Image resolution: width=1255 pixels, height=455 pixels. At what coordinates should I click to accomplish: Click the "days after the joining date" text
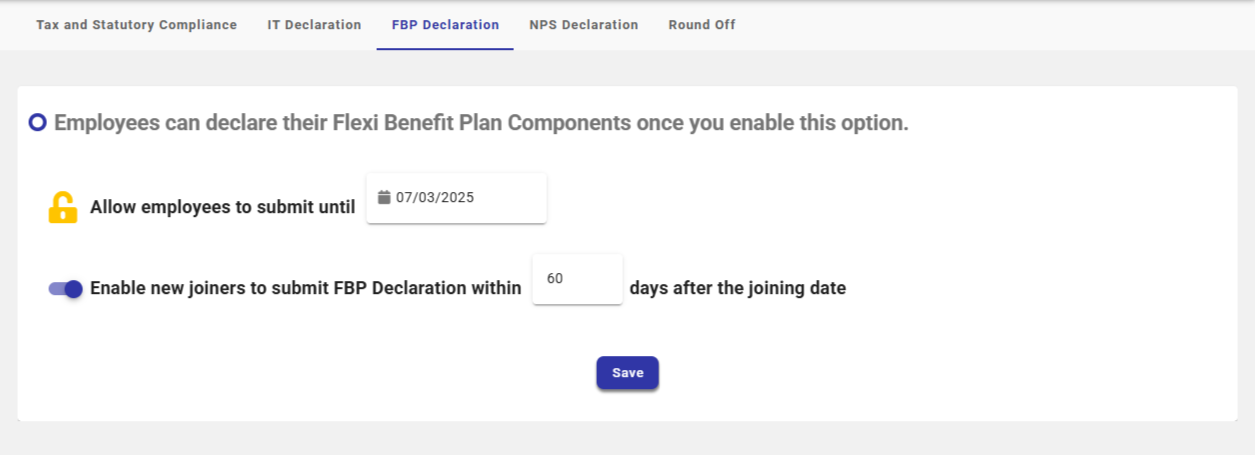[737, 289]
